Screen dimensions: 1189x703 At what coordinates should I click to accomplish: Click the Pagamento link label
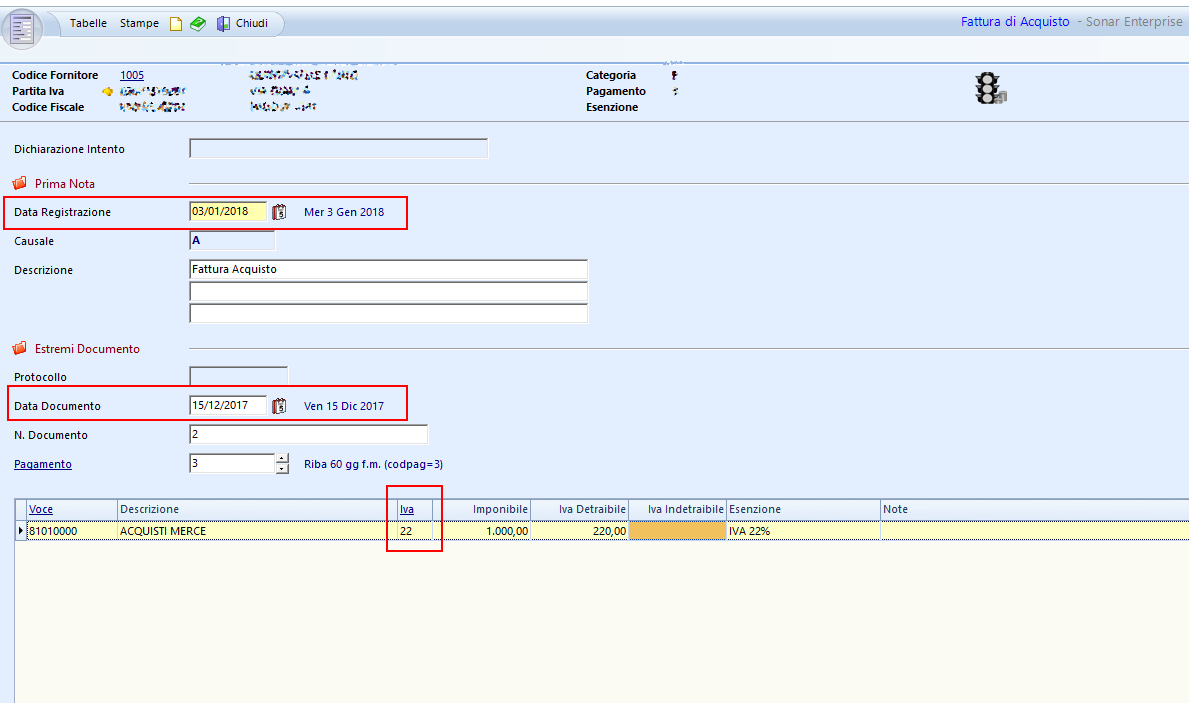tap(43, 464)
